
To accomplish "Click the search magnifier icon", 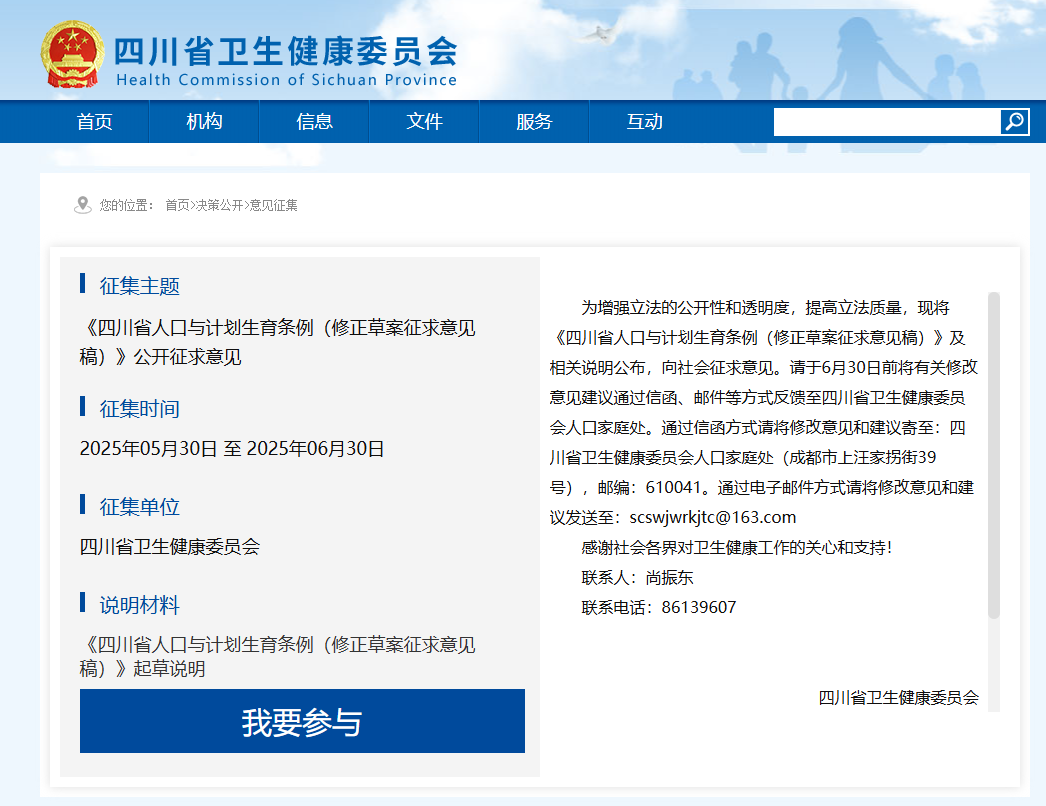I will [1014, 121].
